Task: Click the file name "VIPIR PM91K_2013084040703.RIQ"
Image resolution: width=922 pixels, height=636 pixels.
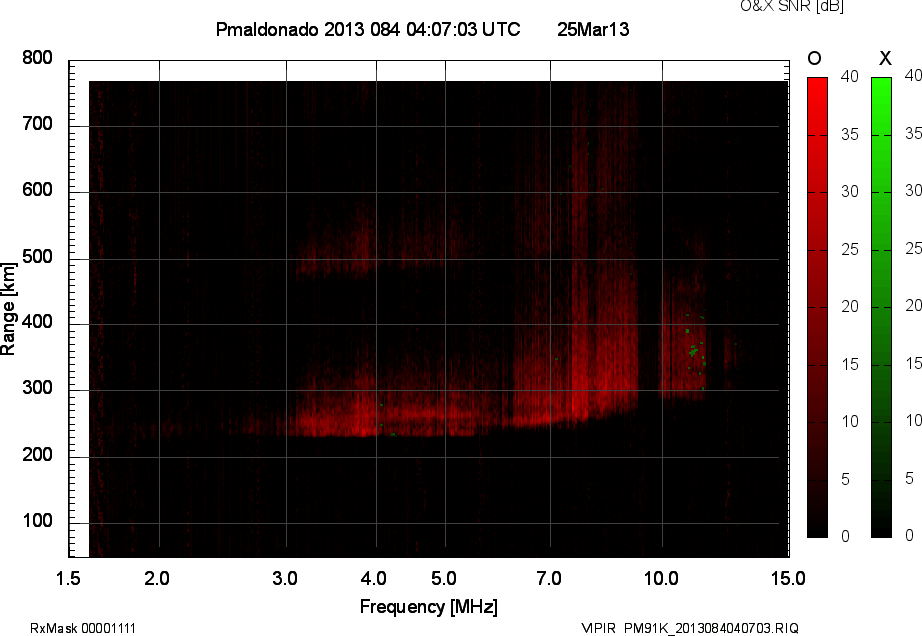Action: (690, 628)
